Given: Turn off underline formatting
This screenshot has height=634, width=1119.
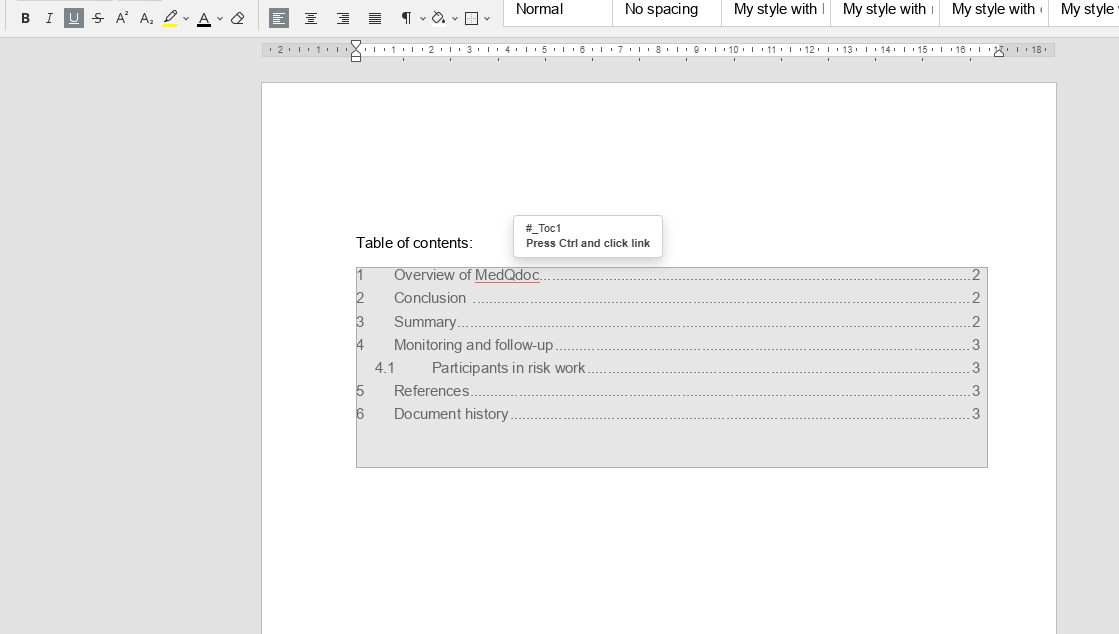Looking at the screenshot, I should pyautogui.click(x=74, y=18).
